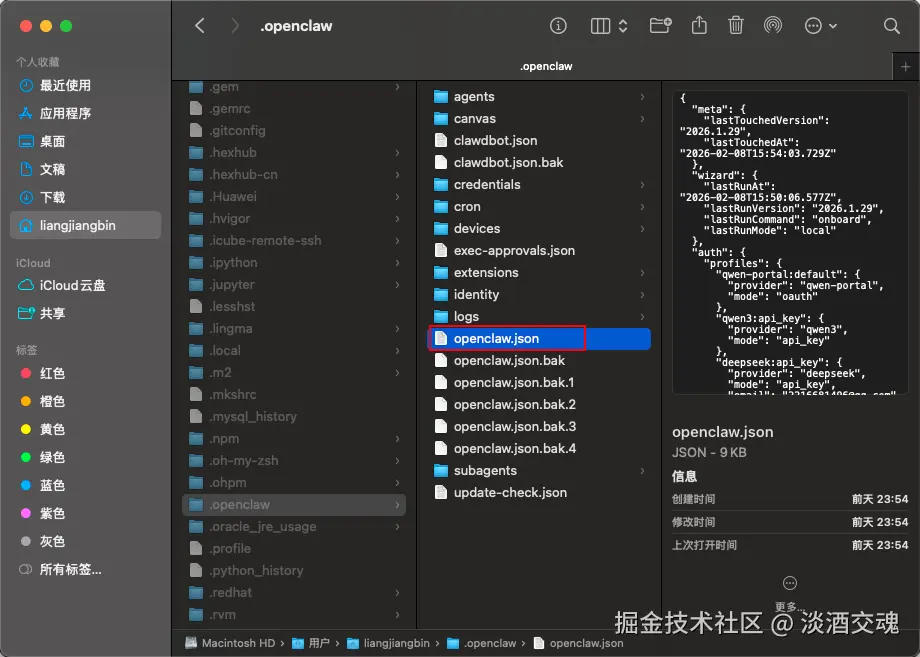
Task: Select openclaw.json.bak.4 file
Action: tap(540, 449)
